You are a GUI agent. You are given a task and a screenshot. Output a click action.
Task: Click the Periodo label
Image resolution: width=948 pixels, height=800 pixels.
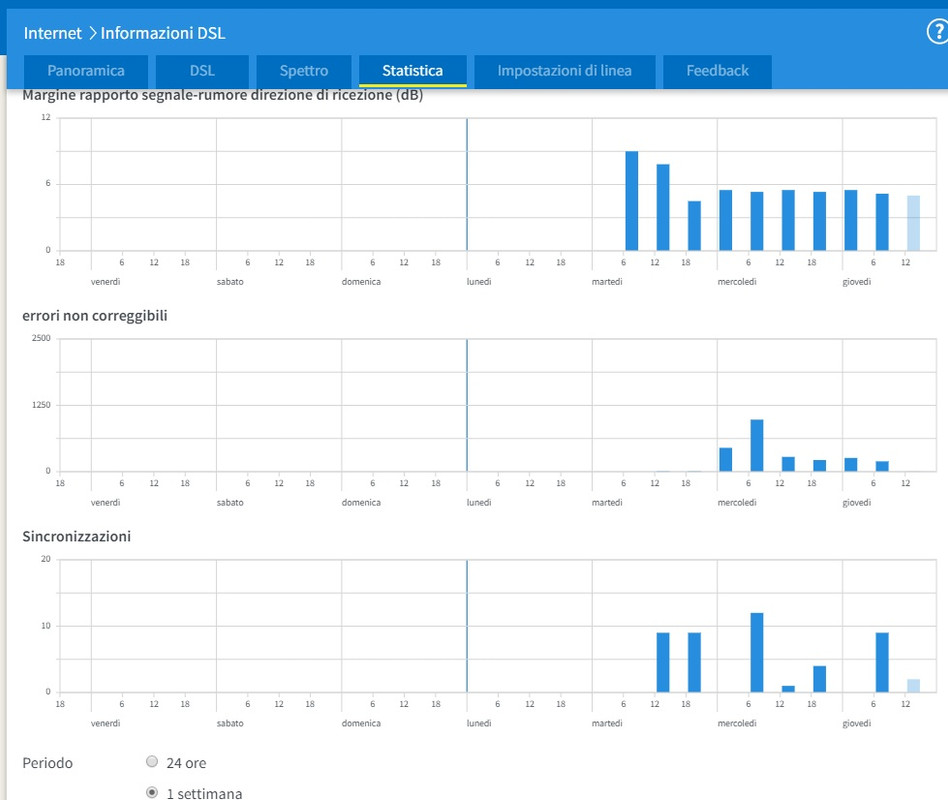point(47,763)
